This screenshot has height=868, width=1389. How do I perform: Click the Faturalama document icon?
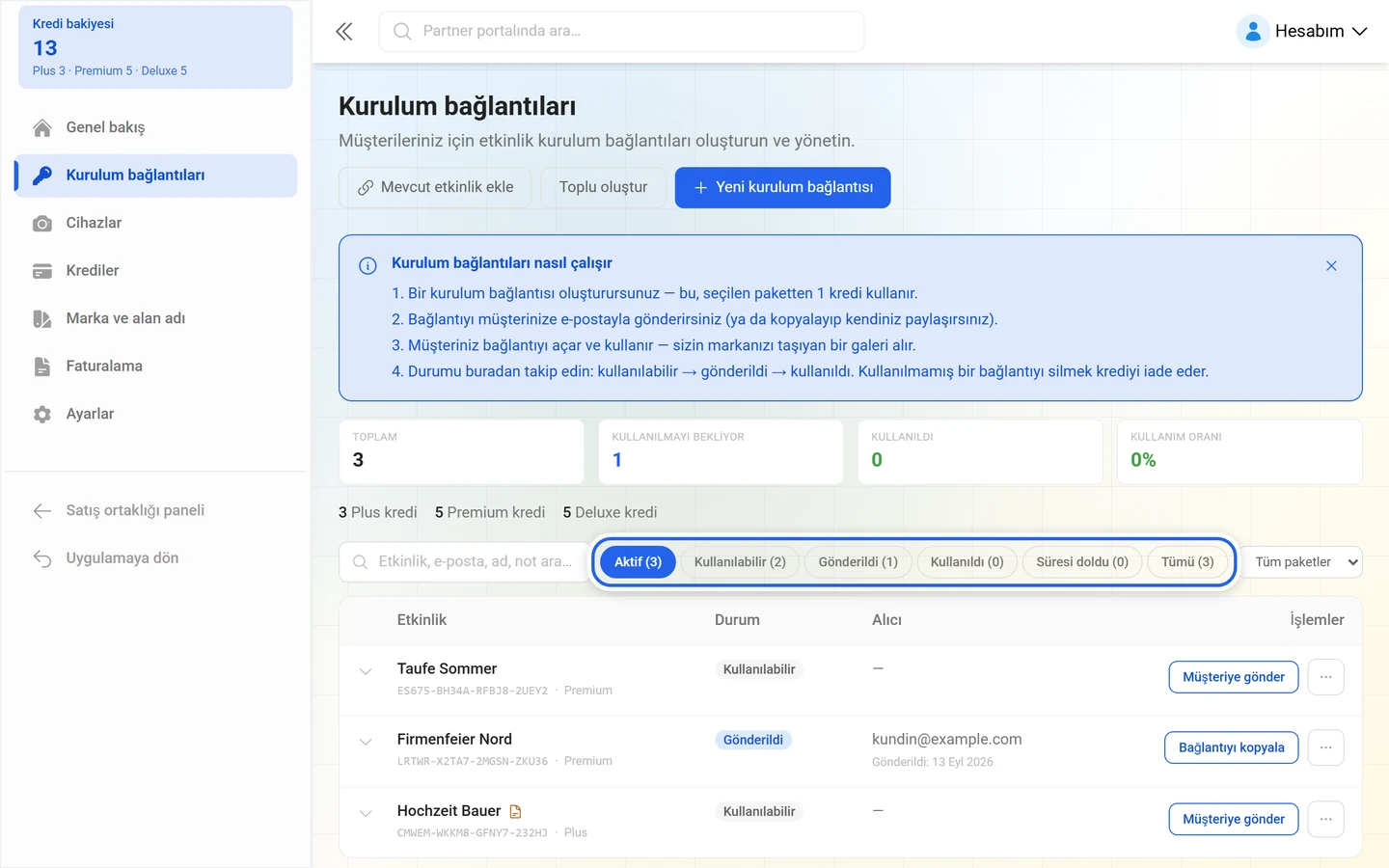42,366
